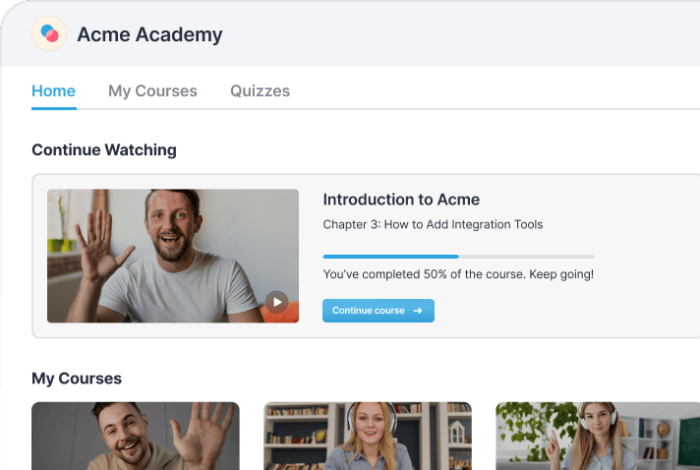The image size is (700, 470).
Task: Go to the Quizzes tab
Action: (x=260, y=91)
